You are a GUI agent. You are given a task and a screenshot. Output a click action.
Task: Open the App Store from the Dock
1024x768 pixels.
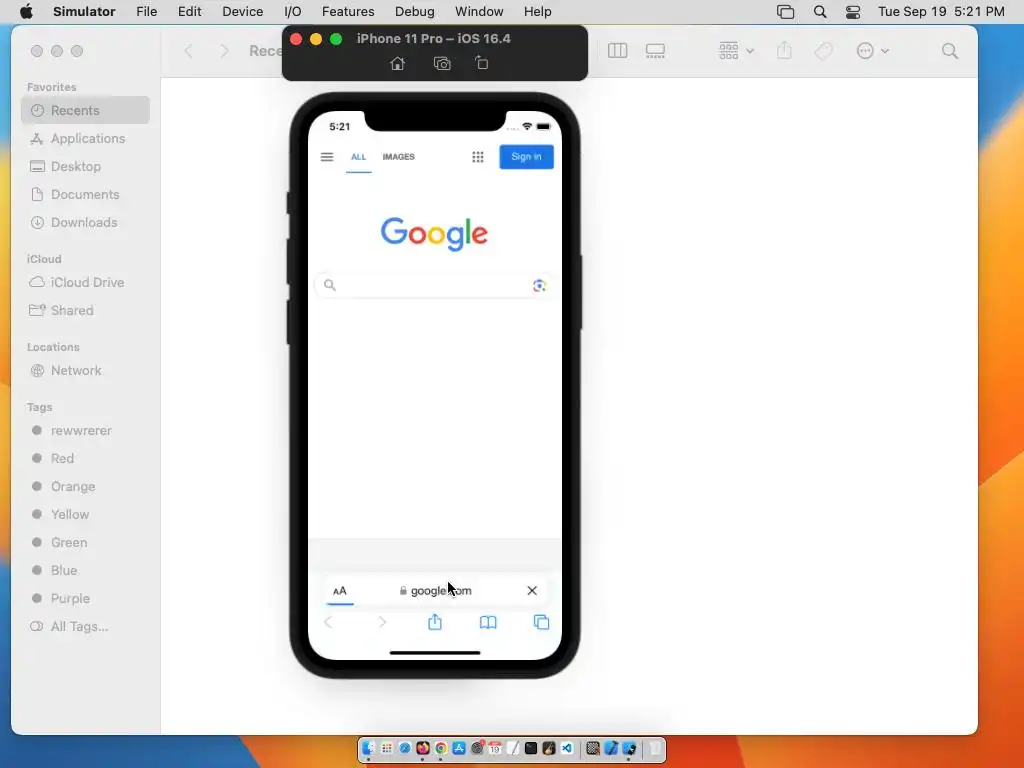[x=459, y=748]
